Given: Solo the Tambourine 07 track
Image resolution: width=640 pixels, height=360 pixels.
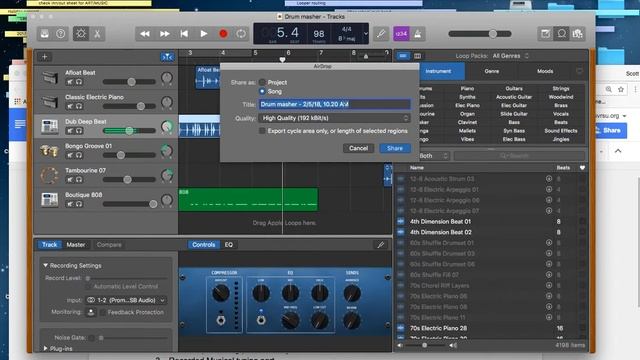Looking at the screenshot, I should point(79,180).
